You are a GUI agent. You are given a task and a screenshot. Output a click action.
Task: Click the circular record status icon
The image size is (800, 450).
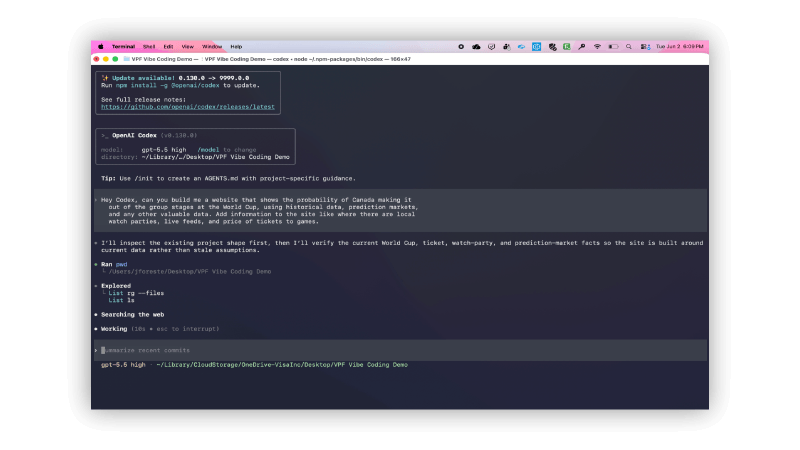pyautogui.click(x=461, y=46)
